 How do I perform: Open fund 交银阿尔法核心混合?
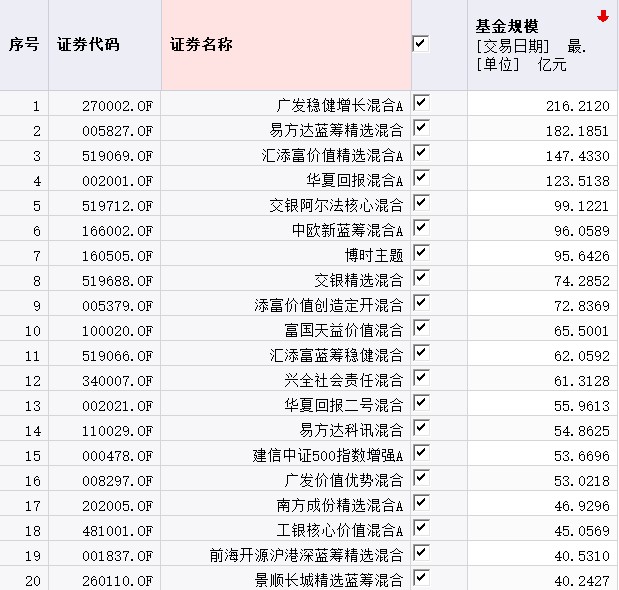(340, 205)
